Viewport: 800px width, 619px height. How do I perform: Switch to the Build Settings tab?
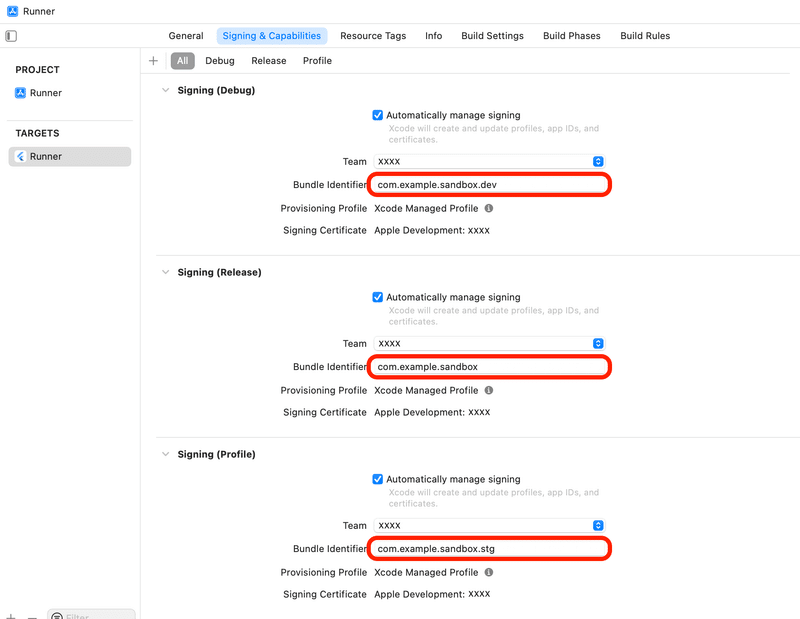[x=492, y=36]
